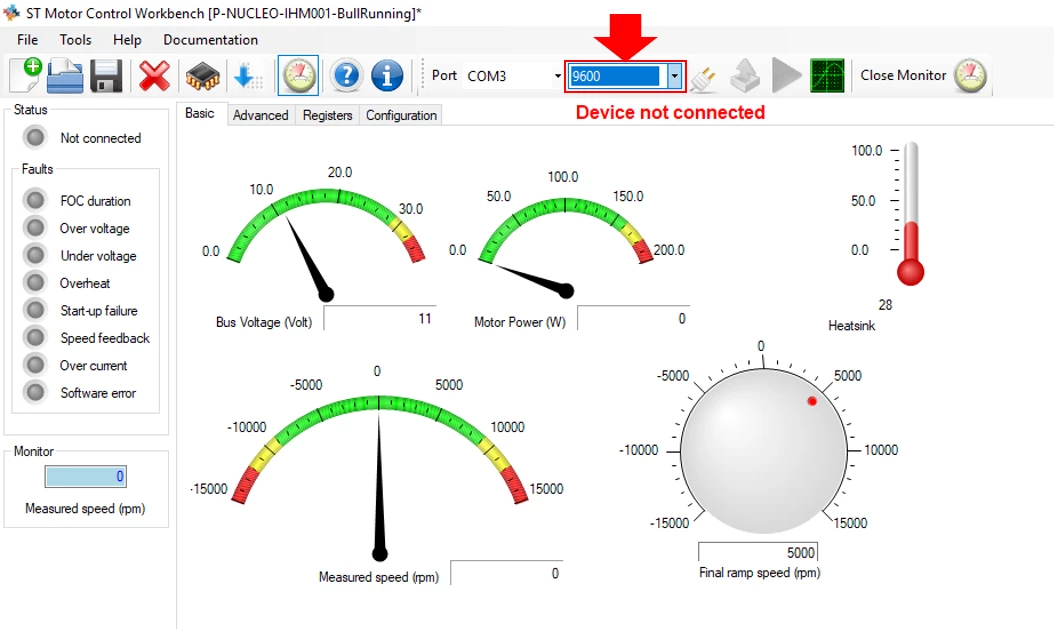The width and height of the screenshot is (1054, 629).
Task: Click the Motor Power (W) label
Action: click(520, 322)
